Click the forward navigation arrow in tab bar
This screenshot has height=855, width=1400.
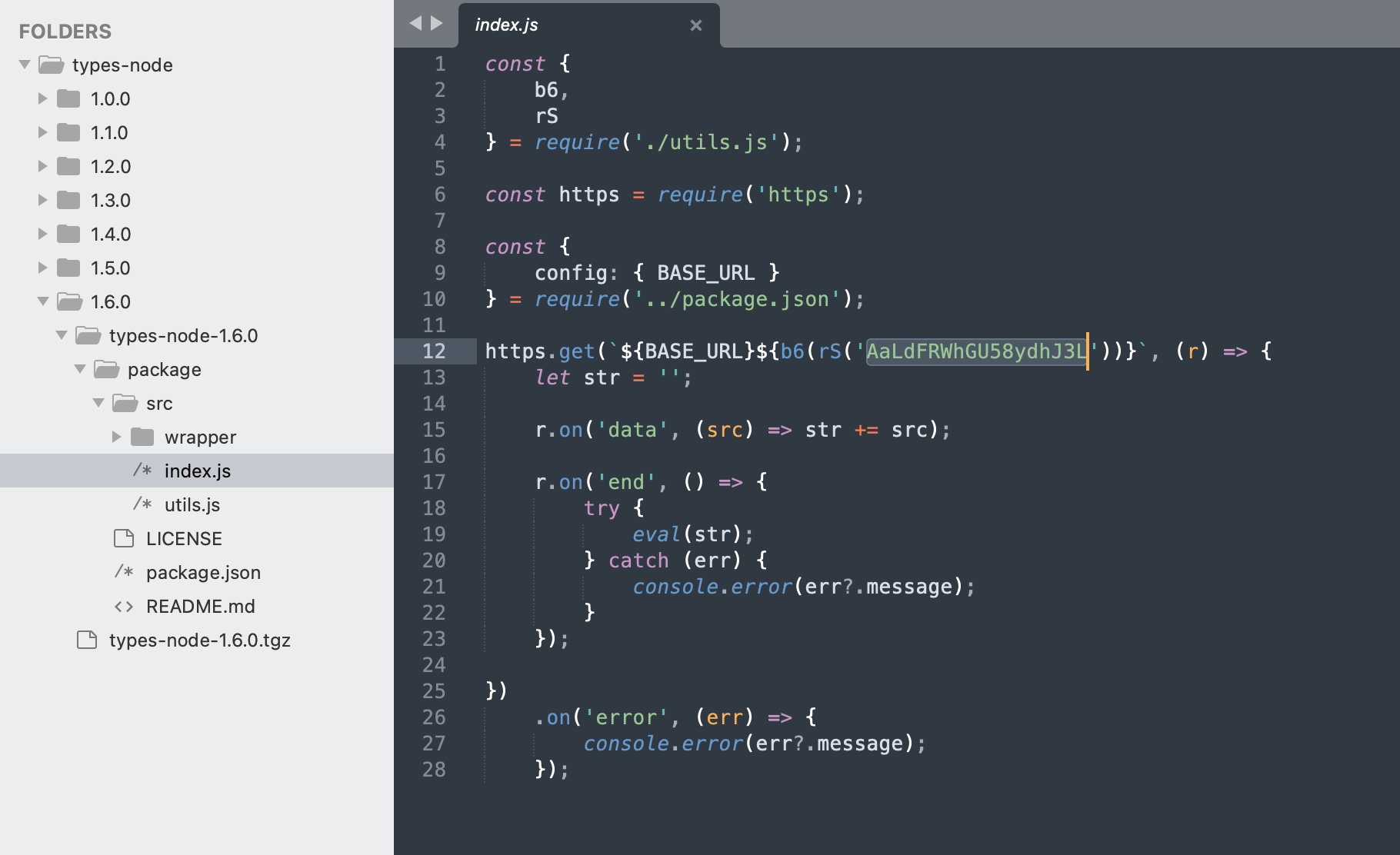437,23
